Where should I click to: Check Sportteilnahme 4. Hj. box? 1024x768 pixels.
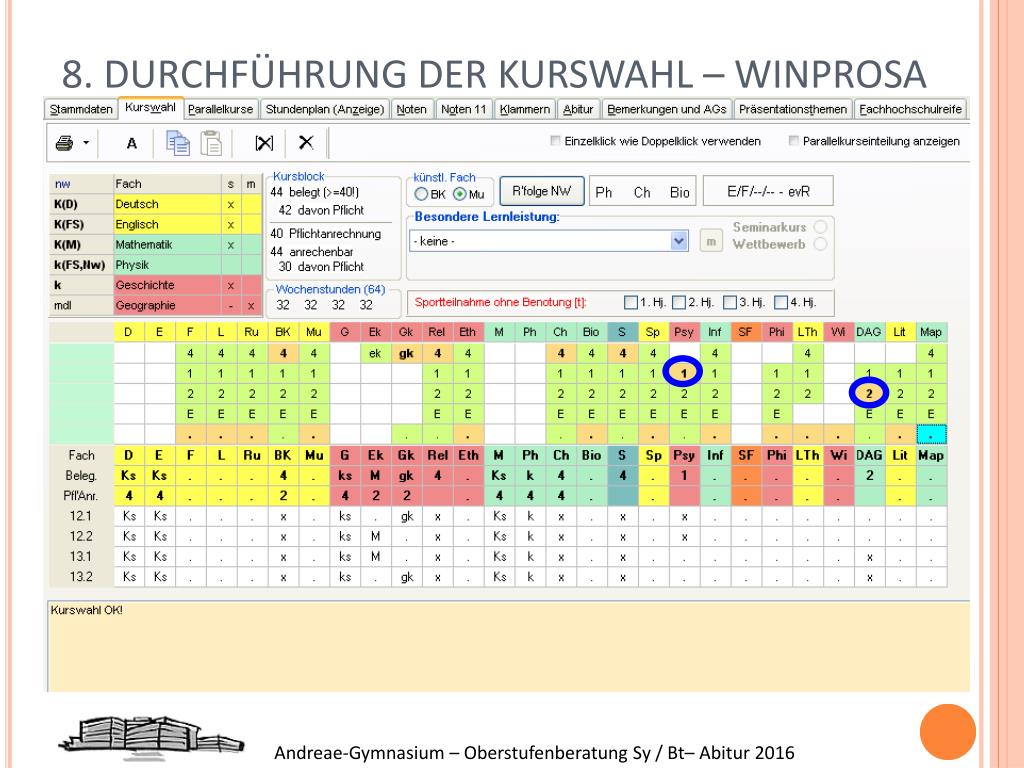pos(780,302)
